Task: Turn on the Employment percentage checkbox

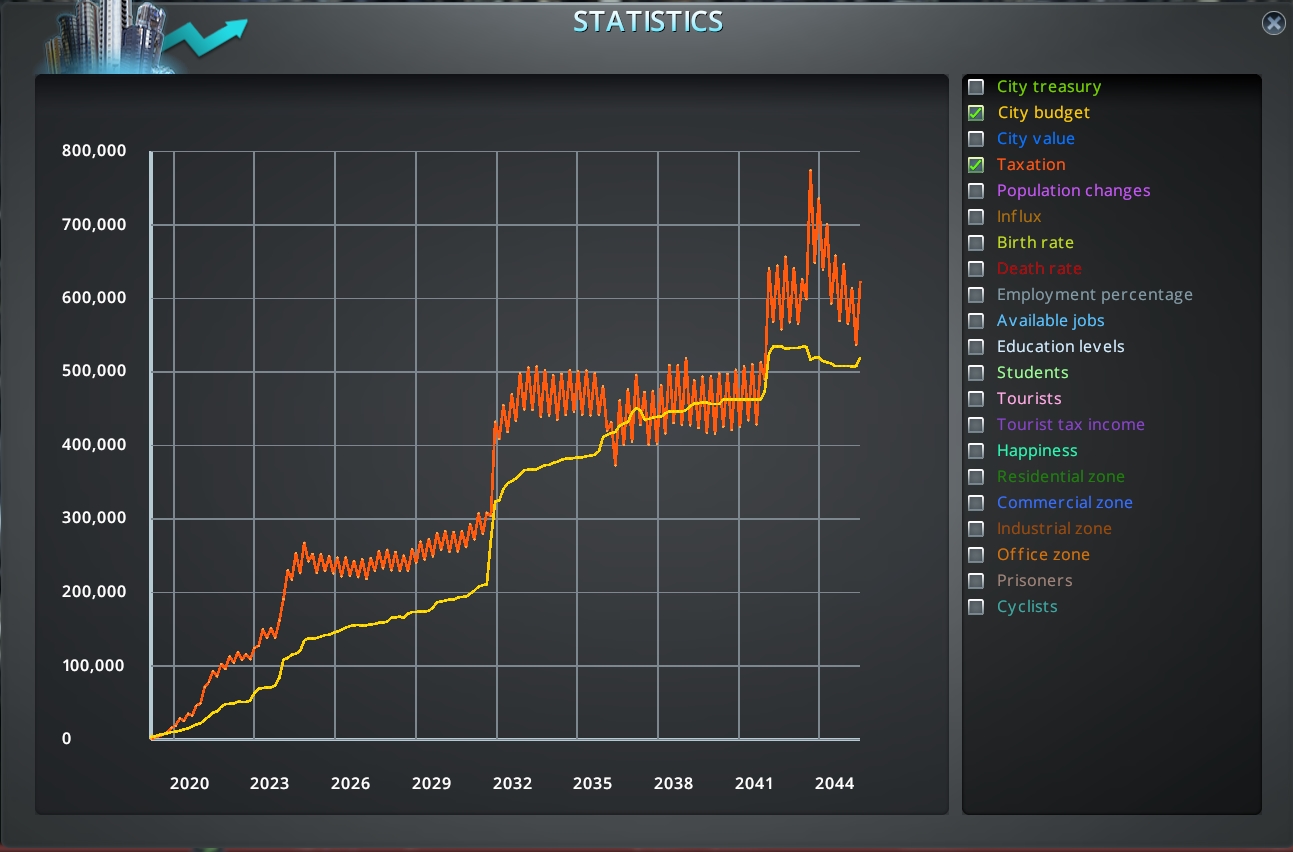Action: (x=976, y=295)
